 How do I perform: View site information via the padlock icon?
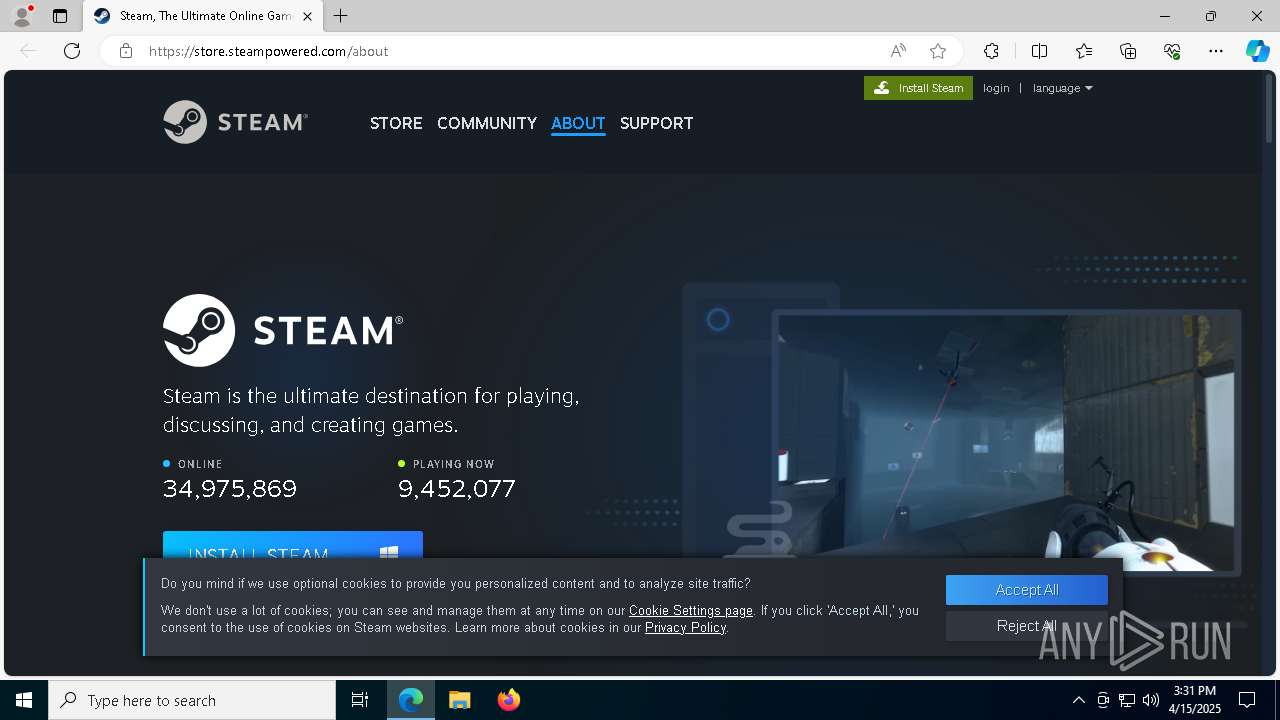(126, 51)
